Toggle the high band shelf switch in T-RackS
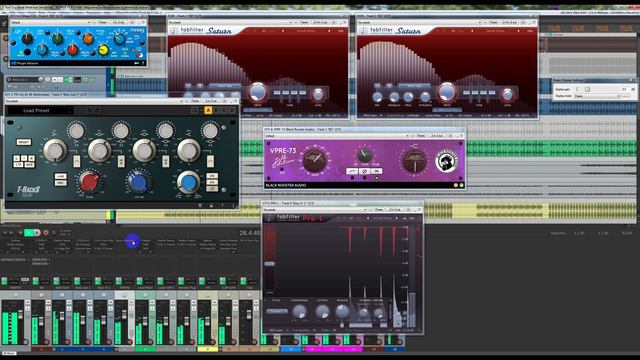 pos(210,161)
